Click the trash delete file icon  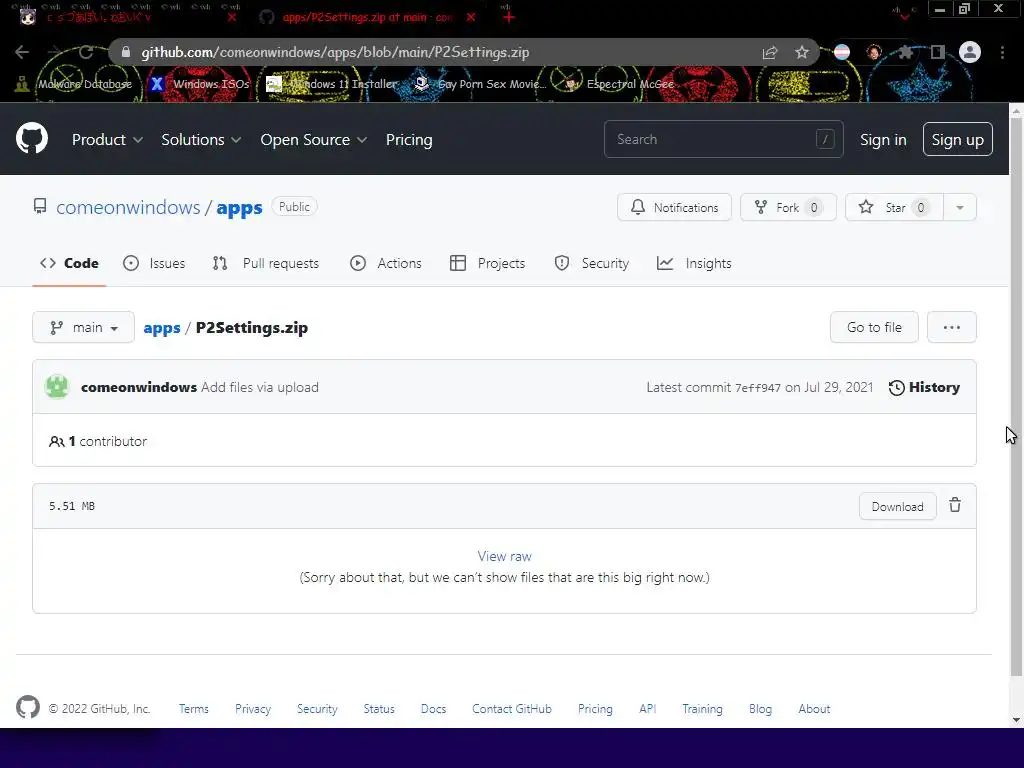pyautogui.click(x=955, y=505)
